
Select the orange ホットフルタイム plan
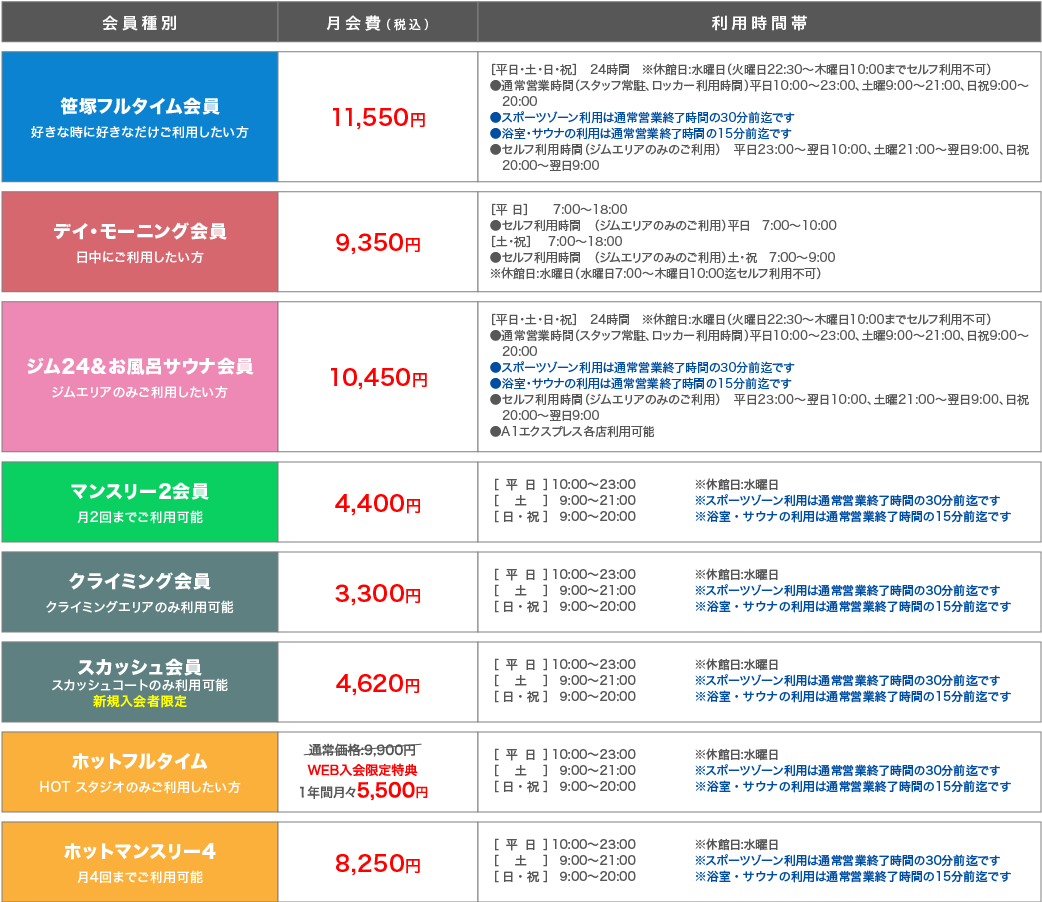coord(139,772)
